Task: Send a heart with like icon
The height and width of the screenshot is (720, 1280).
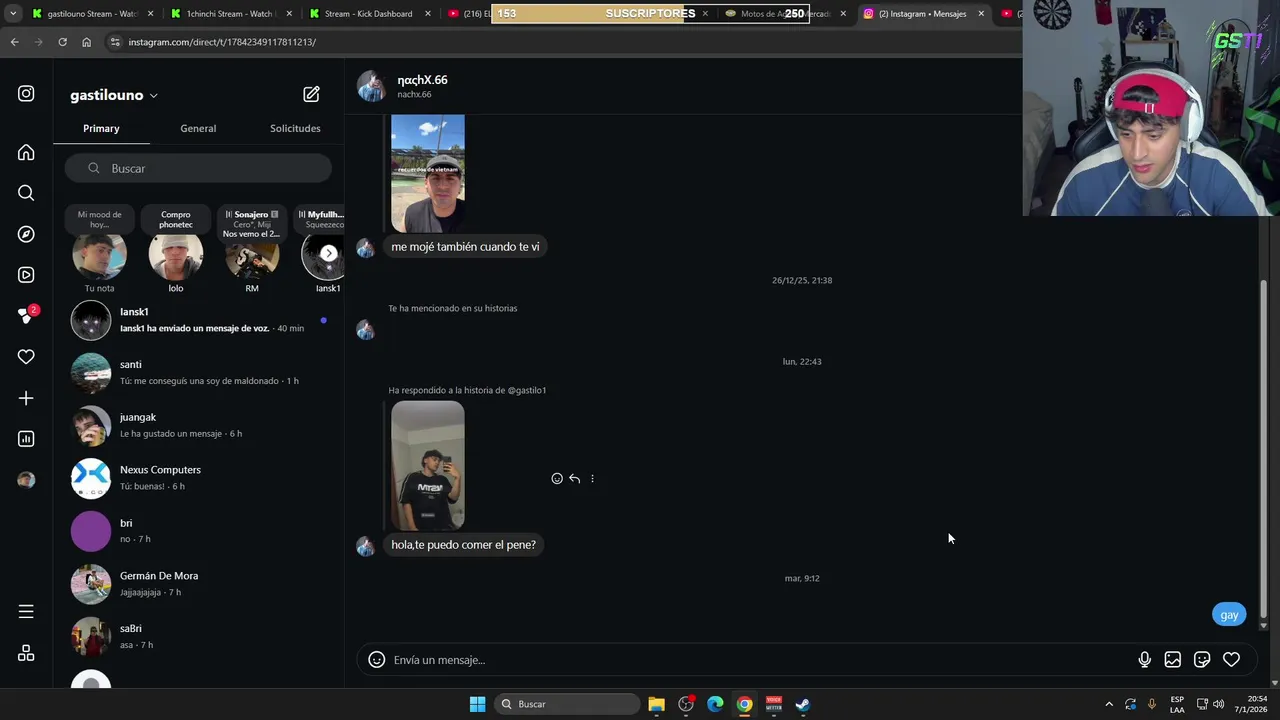Action: tap(1231, 660)
